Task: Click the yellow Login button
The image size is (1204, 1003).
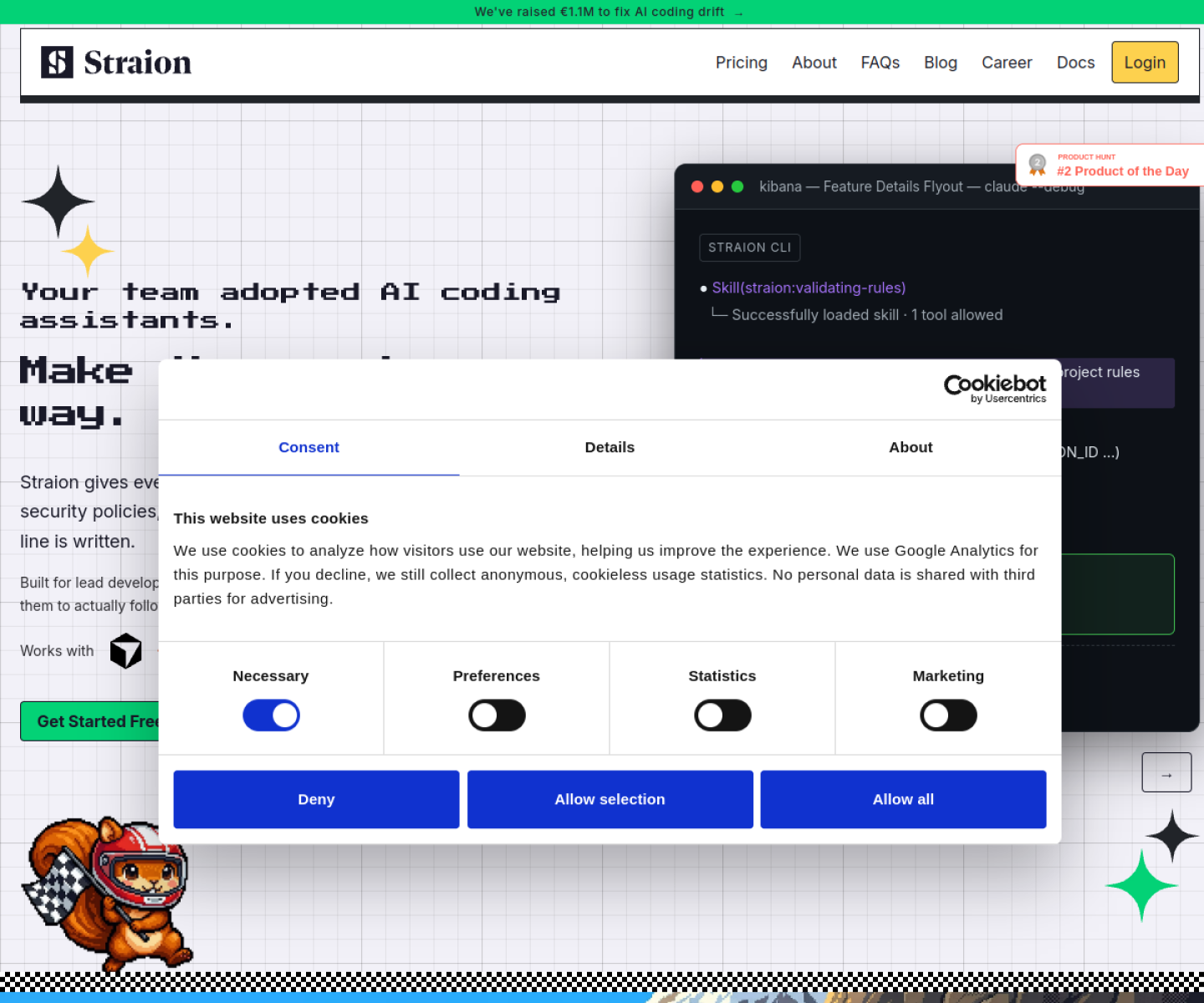Action: [1145, 63]
